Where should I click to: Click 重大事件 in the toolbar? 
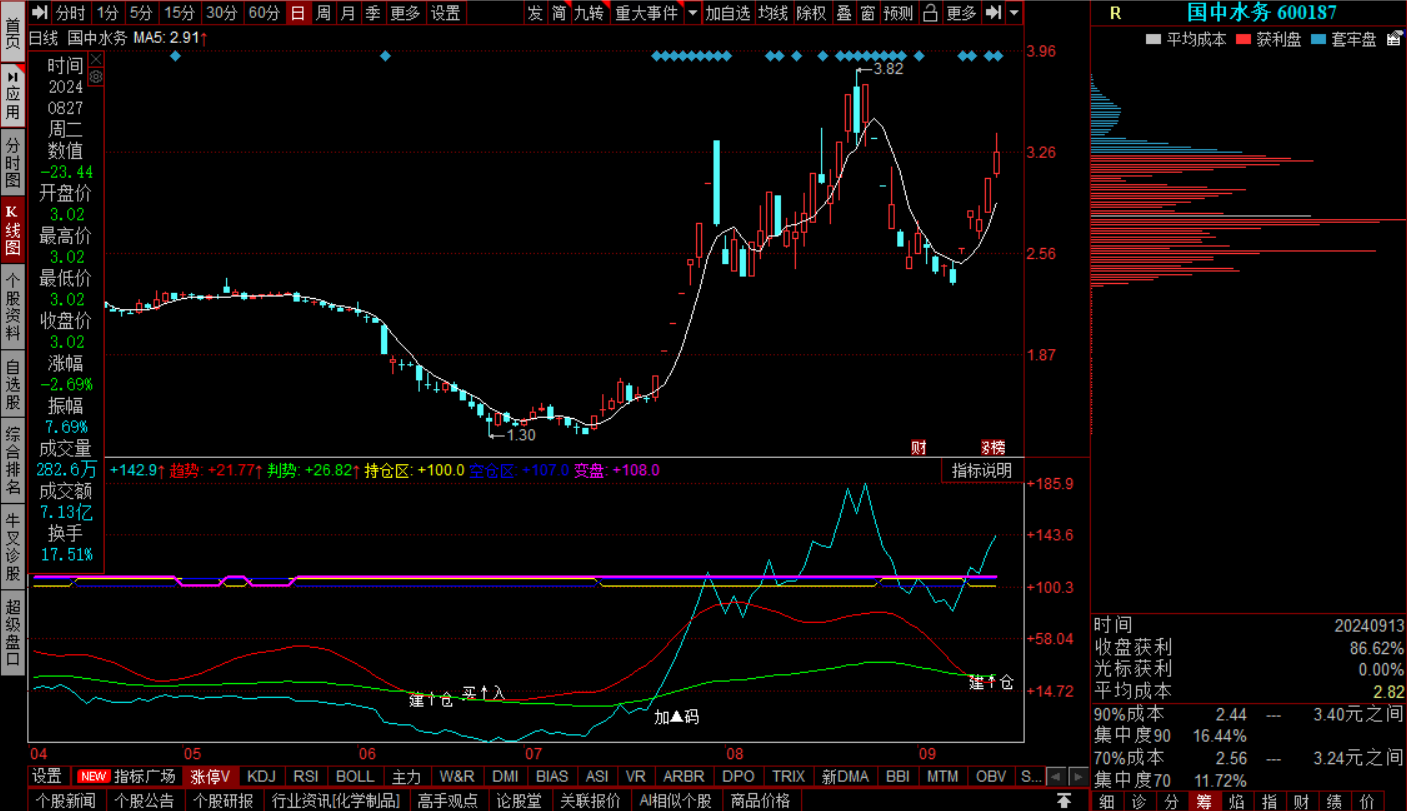tap(647, 13)
